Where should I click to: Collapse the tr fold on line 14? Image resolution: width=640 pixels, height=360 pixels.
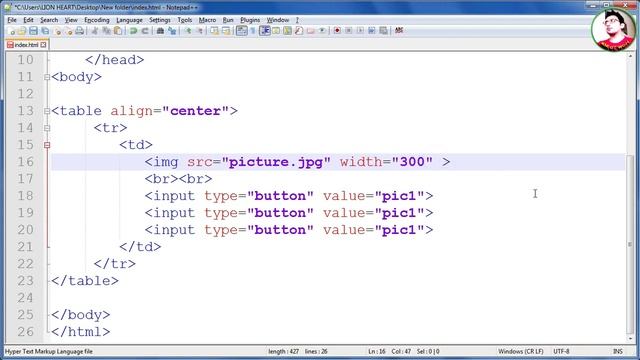click(47, 128)
